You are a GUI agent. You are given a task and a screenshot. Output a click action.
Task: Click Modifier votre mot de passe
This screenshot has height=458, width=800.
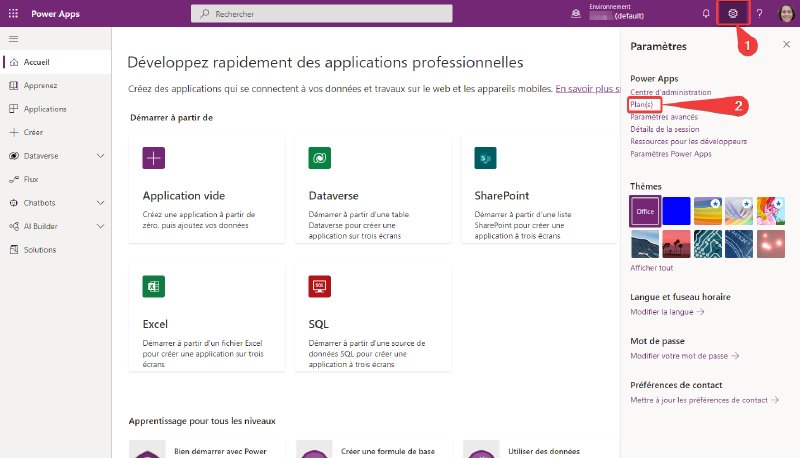pos(684,356)
